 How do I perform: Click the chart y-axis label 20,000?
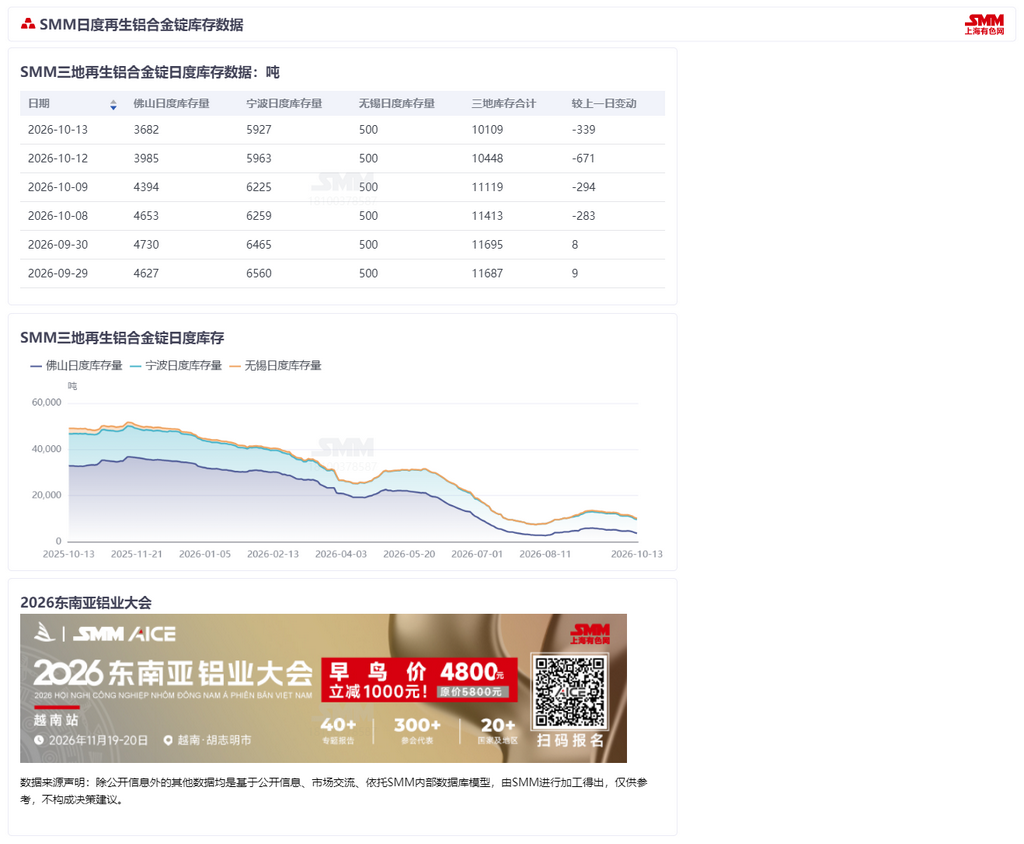point(46,495)
